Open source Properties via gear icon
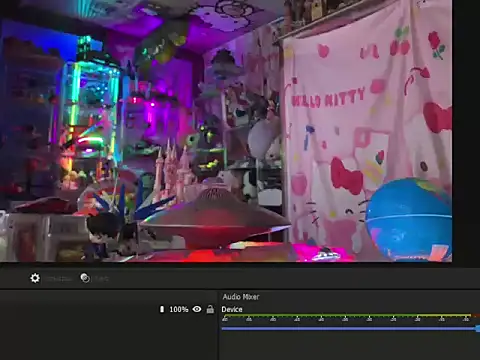 35,278
